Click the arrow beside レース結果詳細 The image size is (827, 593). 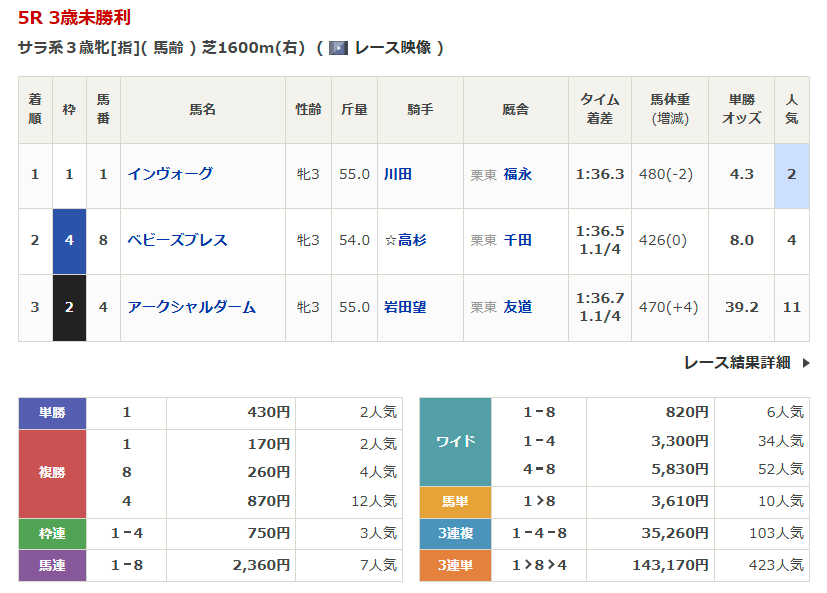coord(806,363)
